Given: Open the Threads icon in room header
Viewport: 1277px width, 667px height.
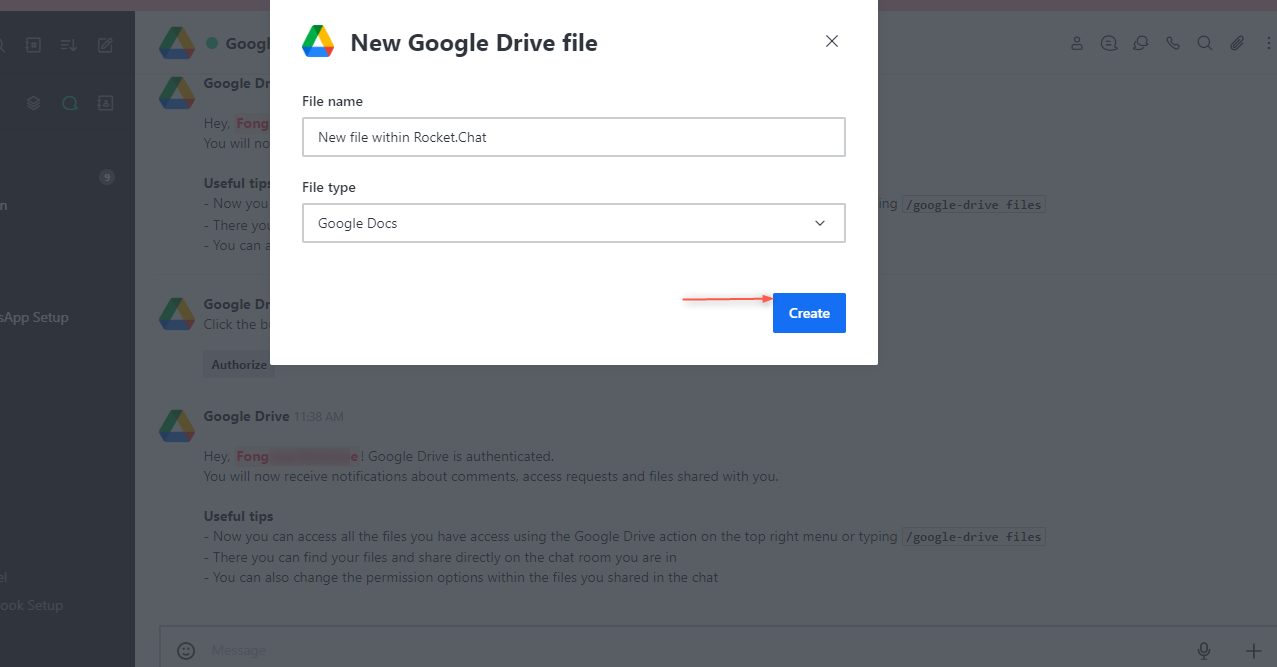Looking at the screenshot, I should [x=1109, y=43].
